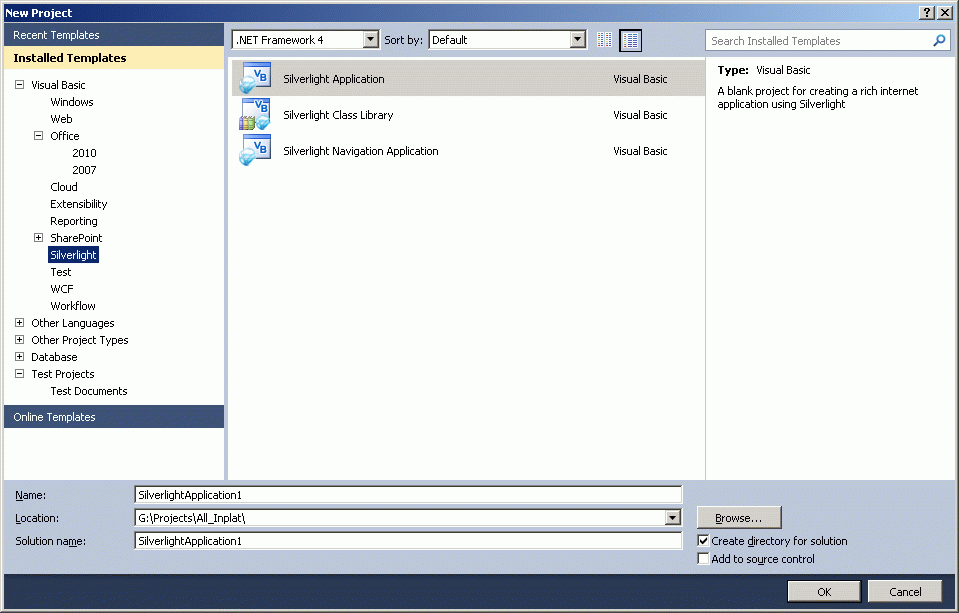Select Windows under Visual Basic
Viewport: 959px width, 613px height.
pyautogui.click(x=72, y=102)
